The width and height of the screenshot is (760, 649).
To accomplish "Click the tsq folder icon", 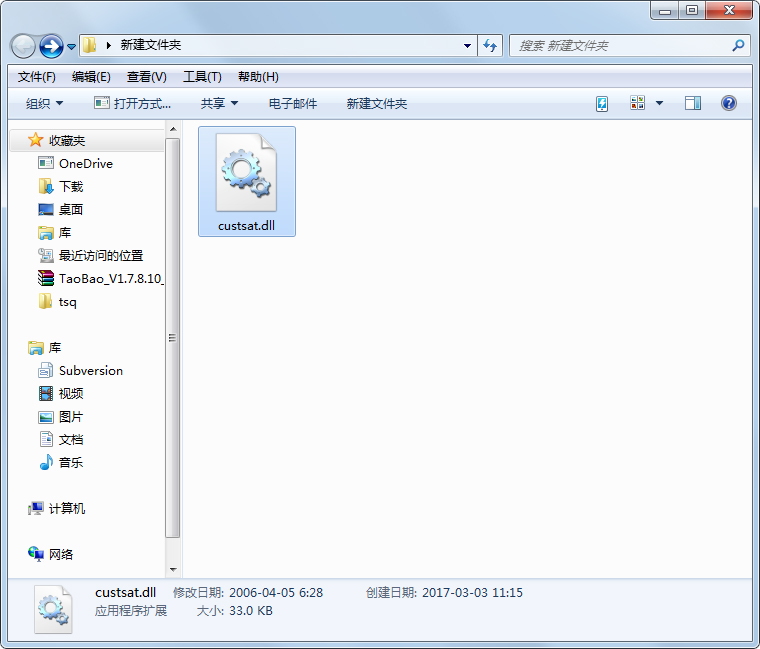I will [x=45, y=301].
